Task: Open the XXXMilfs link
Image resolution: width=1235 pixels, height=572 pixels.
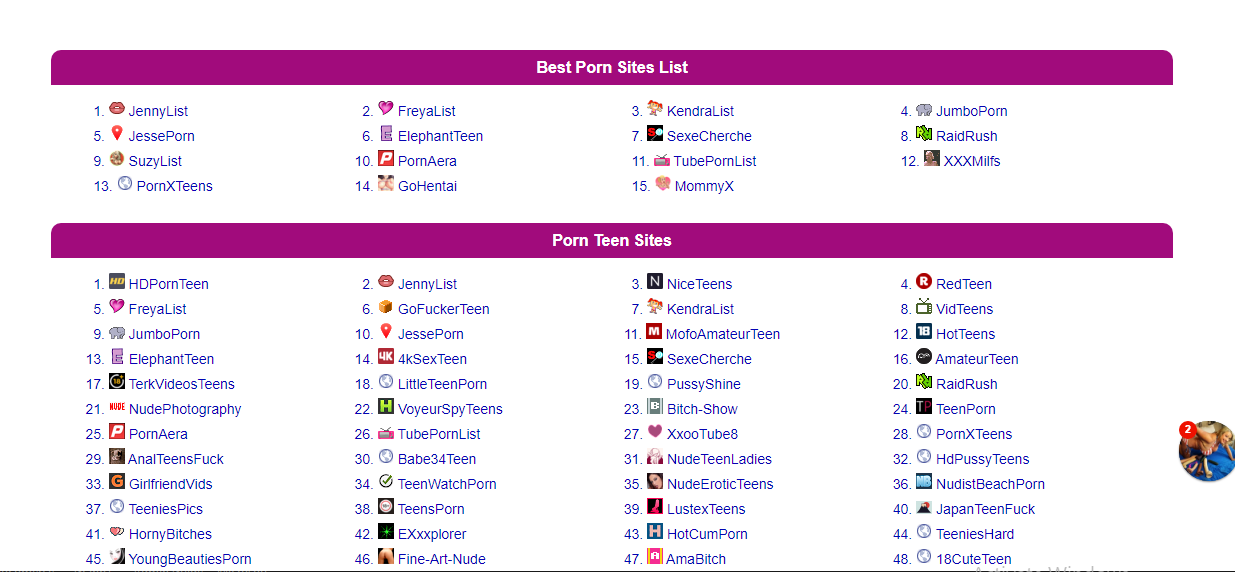Action: (x=972, y=161)
